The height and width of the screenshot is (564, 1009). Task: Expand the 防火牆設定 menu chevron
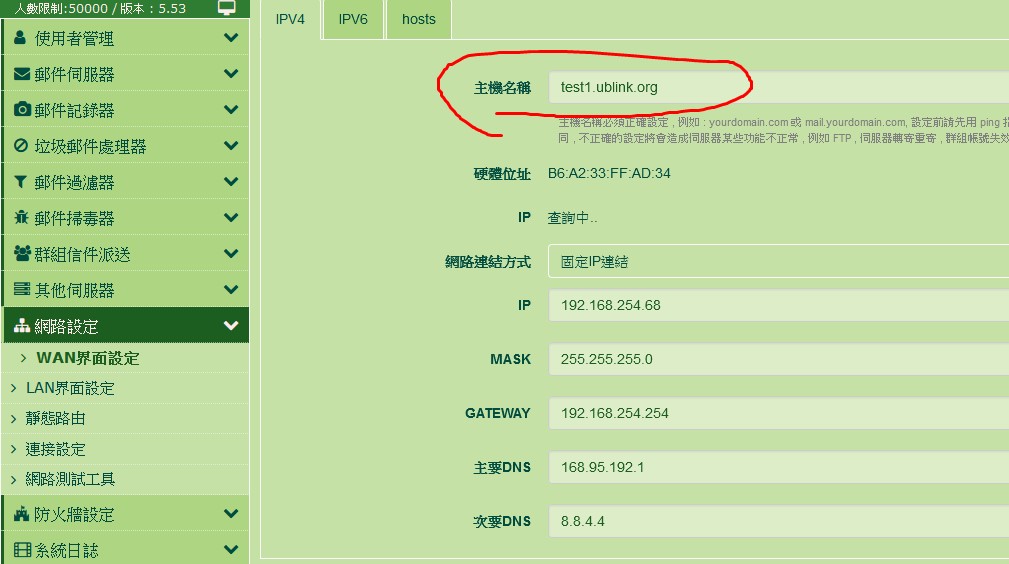pyautogui.click(x=231, y=514)
